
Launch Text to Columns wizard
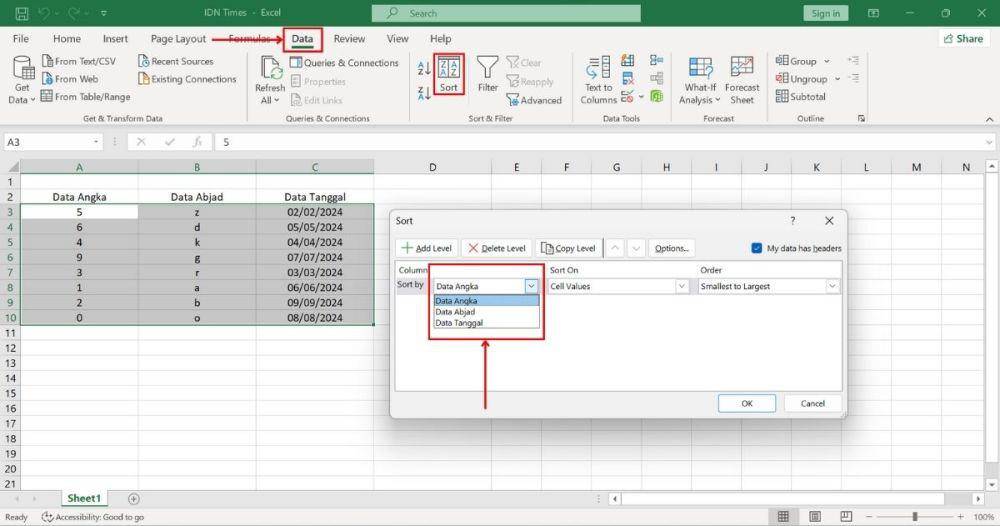coord(598,80)
